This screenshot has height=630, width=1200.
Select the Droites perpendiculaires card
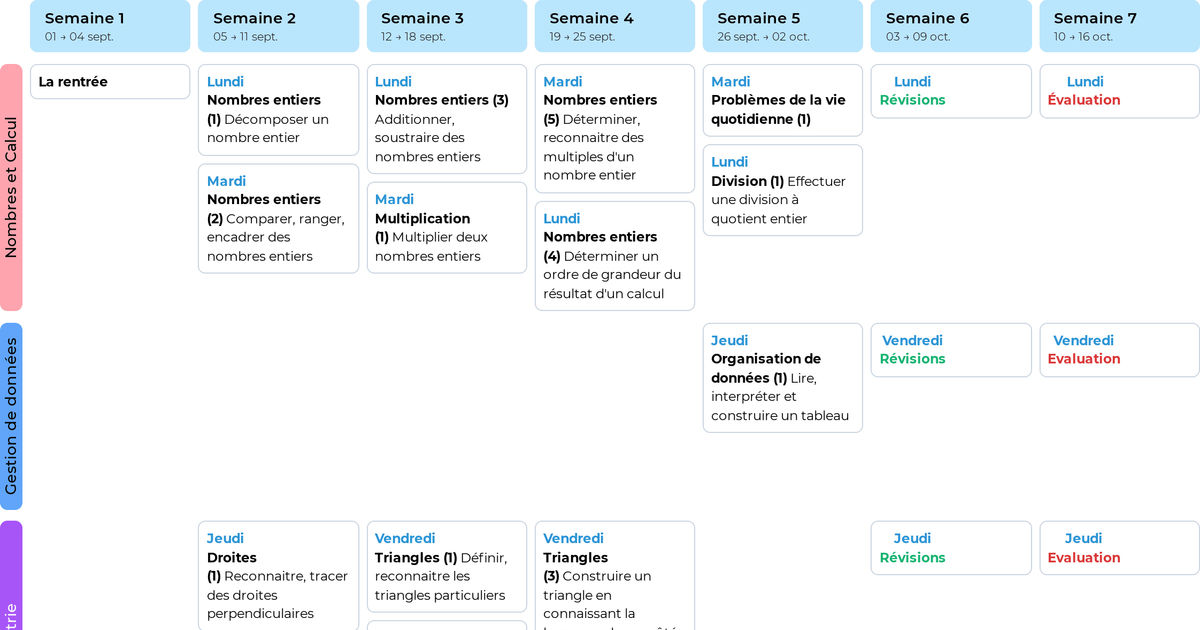click(x=278, y=576)
